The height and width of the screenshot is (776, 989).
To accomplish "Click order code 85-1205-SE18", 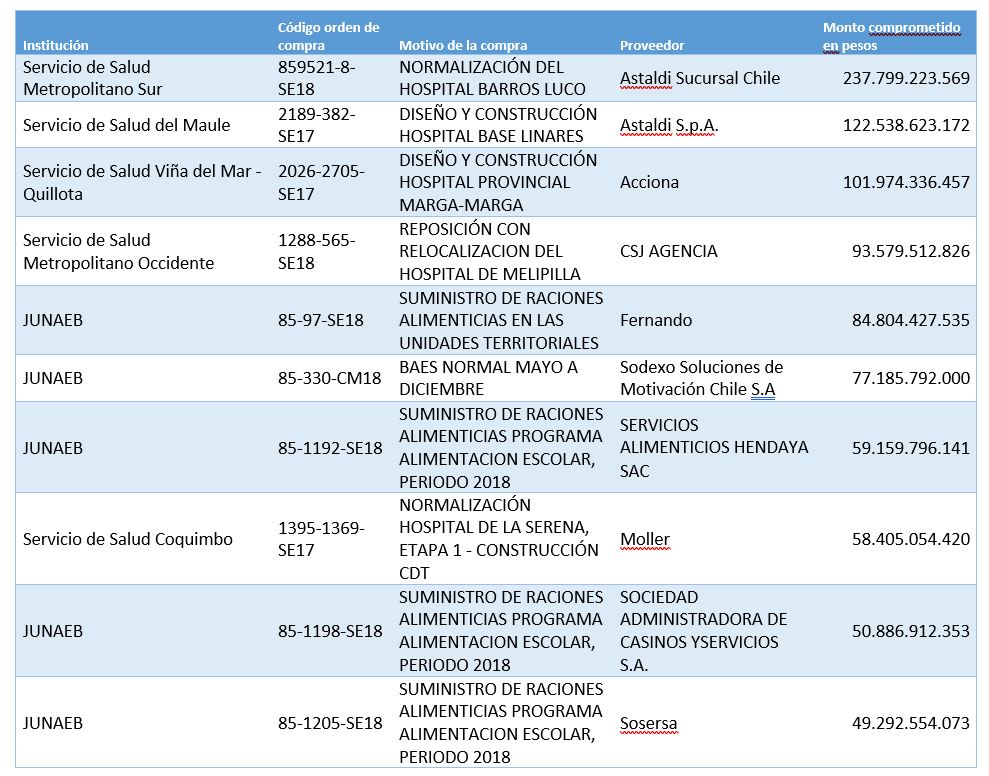I will [x=330, y=723].
